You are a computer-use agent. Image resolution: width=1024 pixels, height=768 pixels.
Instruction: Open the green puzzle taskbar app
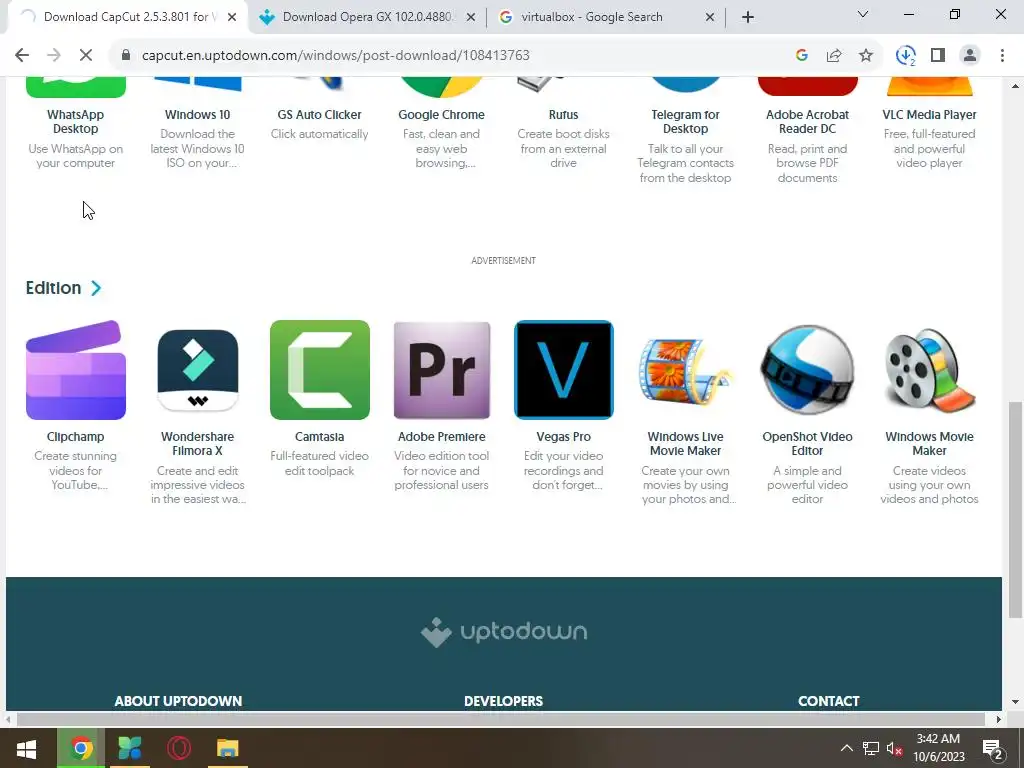[x=130, y=748]
